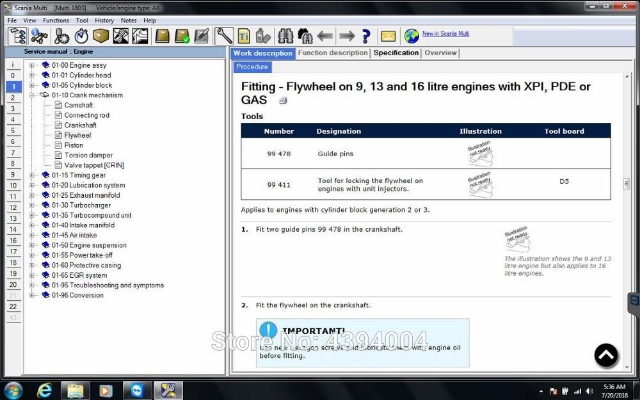Open the parts gear toolbar icon
Screen dimensions: 640x400
(62, 36)
